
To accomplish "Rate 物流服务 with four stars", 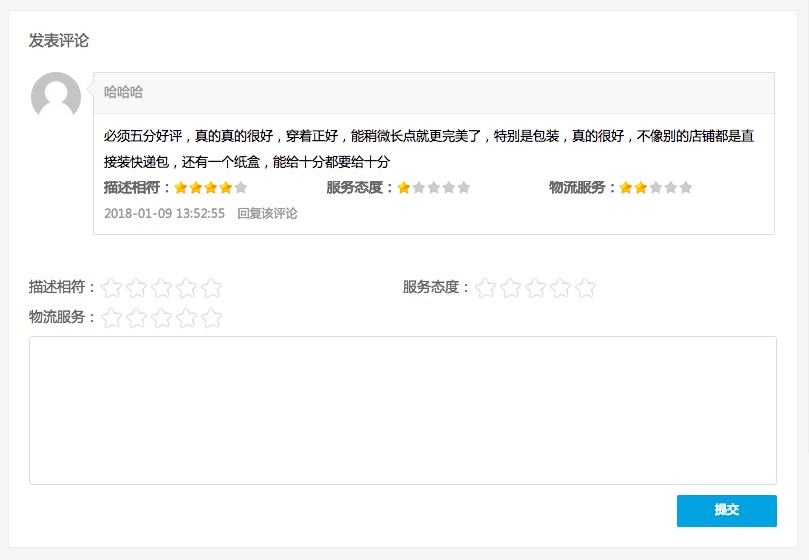I will point(186,318).
